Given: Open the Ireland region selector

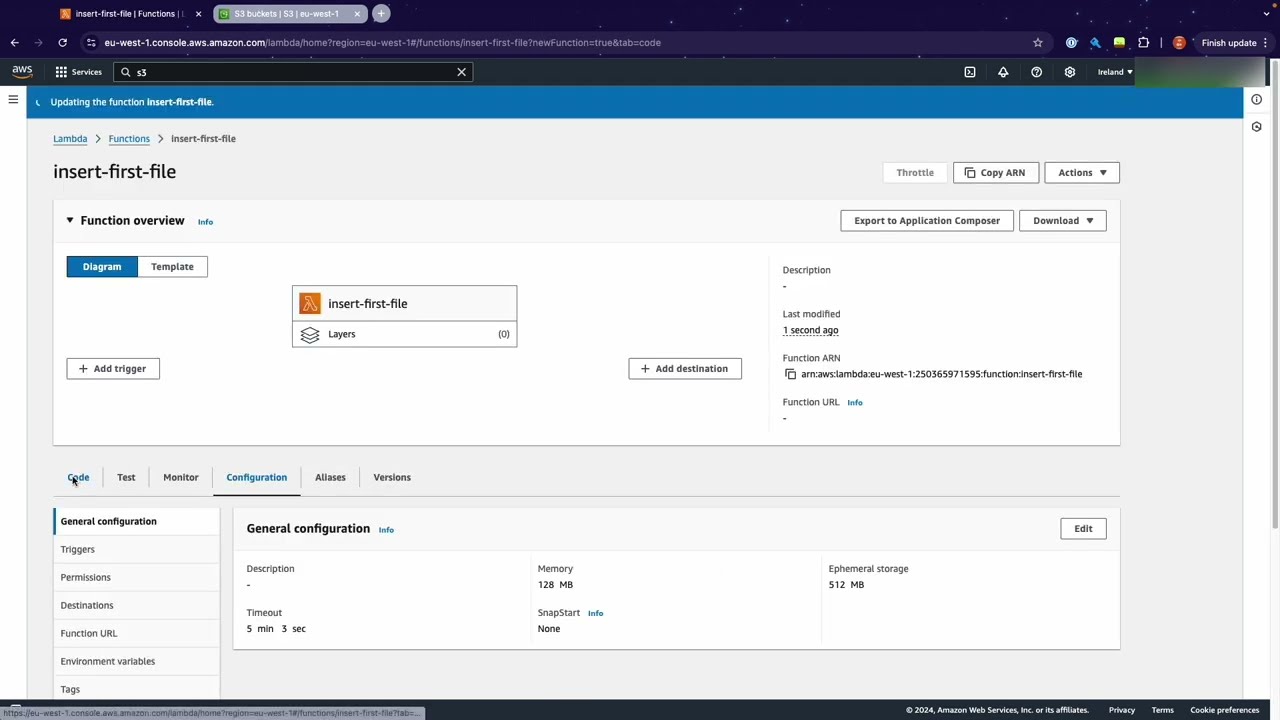Looking at the screenshot, I should click(x=1115, y=72).
